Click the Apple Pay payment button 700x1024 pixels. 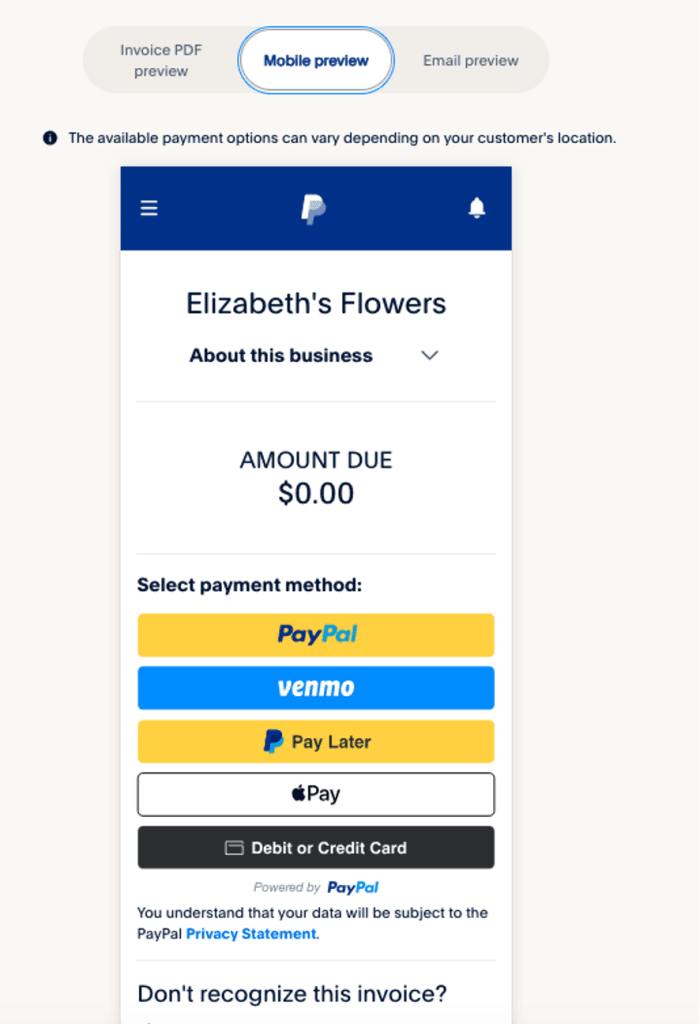click(x=315, y=794)
